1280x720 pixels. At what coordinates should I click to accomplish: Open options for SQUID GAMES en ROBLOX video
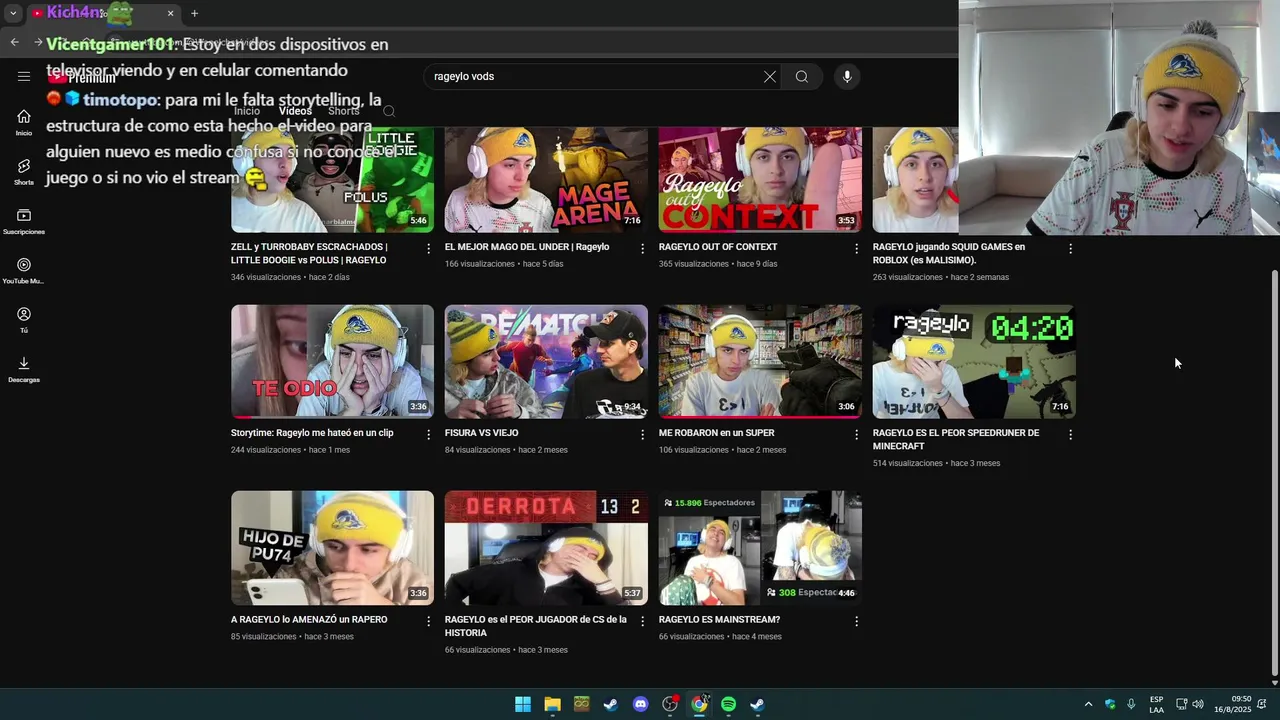[x=1070, y=248]
